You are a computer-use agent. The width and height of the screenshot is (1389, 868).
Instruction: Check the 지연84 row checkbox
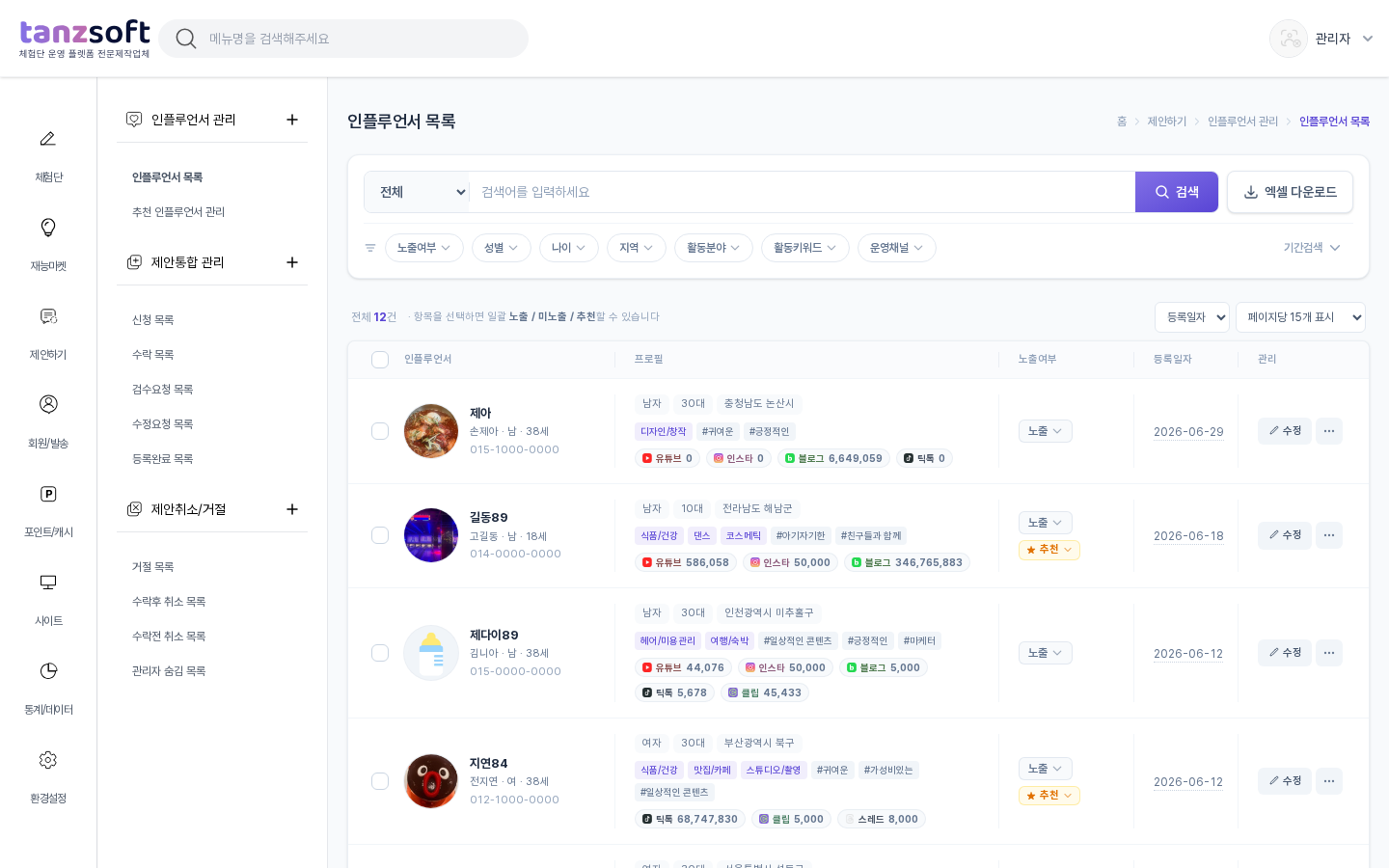[x=380, y=781]
